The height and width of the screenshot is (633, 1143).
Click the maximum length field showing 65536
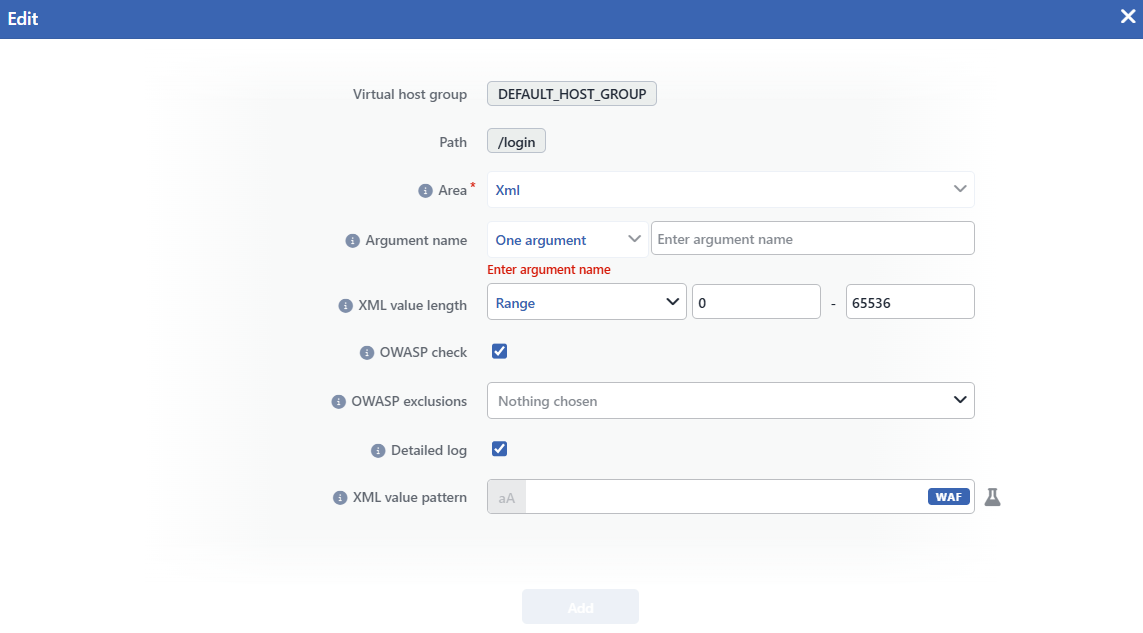[x=910, y=302]
